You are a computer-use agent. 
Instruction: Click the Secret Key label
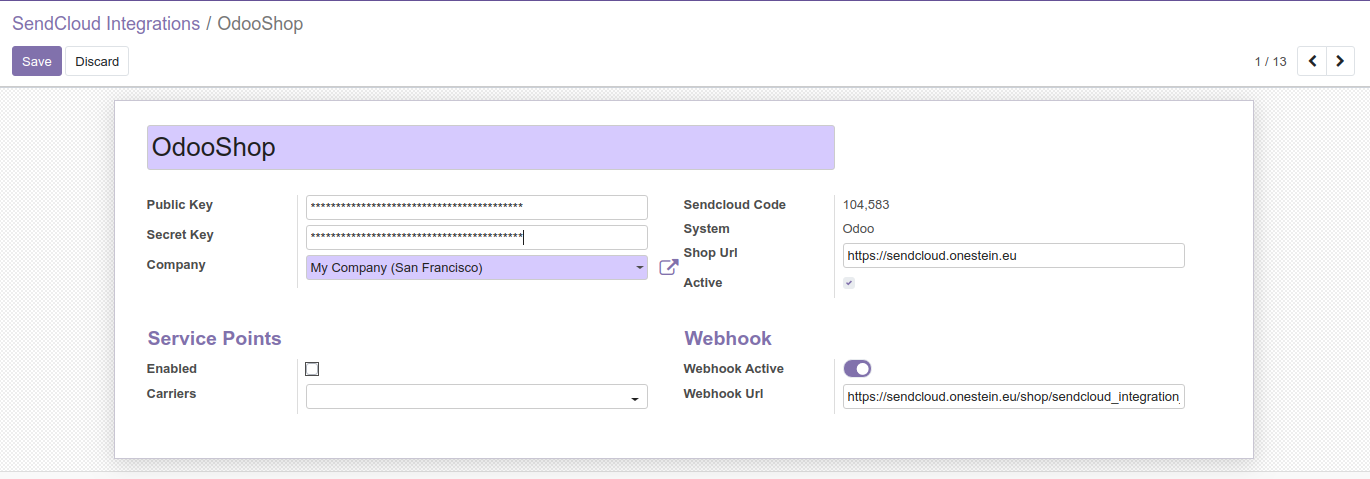click(180, 235)
